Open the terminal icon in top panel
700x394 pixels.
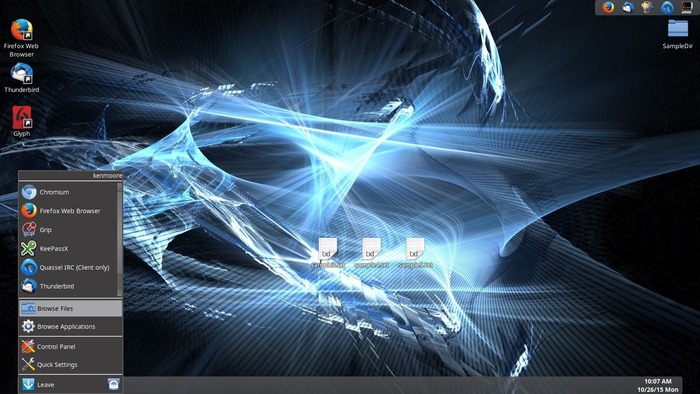(x=687, y=8)
